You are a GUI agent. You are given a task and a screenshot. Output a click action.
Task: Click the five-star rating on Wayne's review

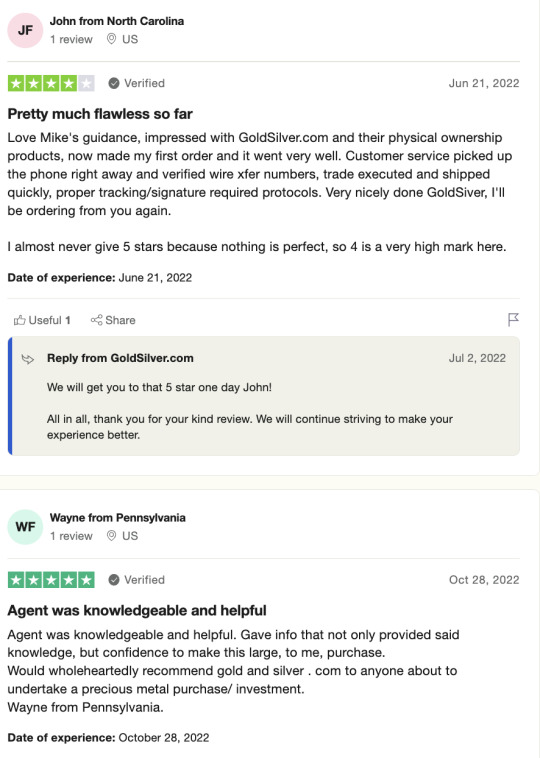51,580
